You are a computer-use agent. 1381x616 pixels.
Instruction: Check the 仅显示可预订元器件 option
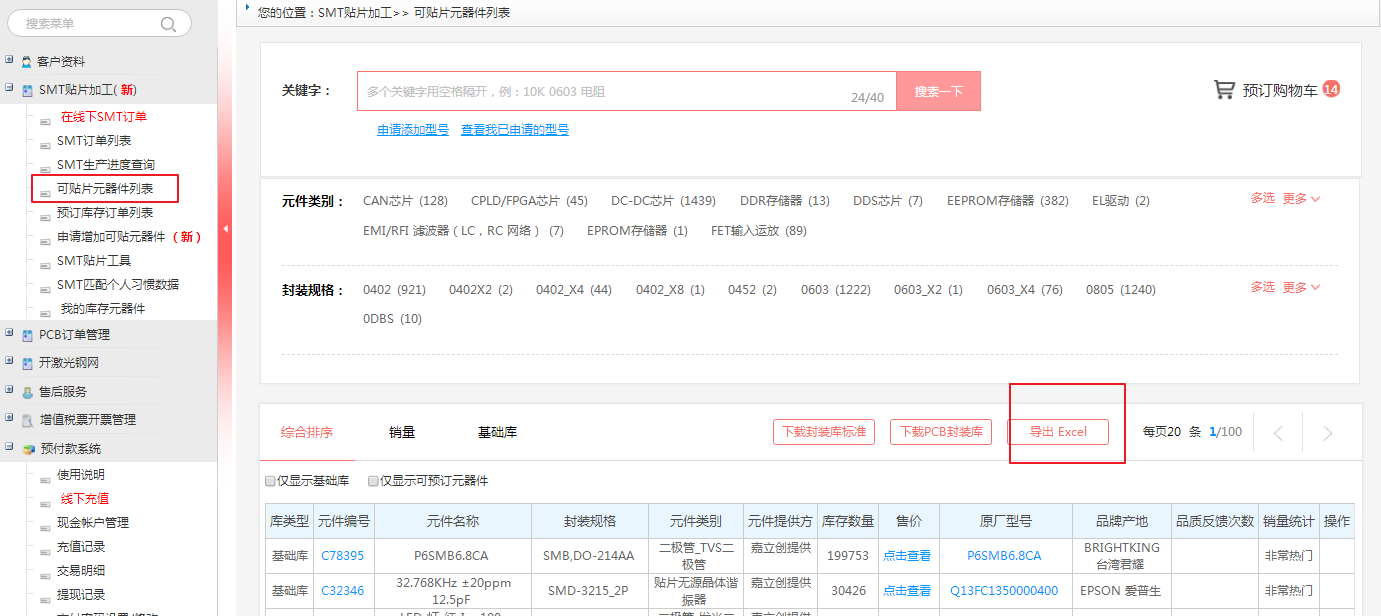(373, 481)
